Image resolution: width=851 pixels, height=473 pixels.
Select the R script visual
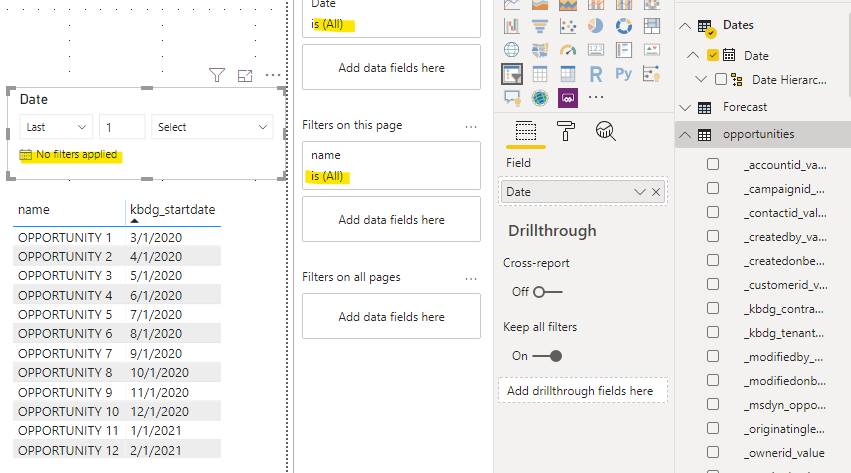click(595, 74)
